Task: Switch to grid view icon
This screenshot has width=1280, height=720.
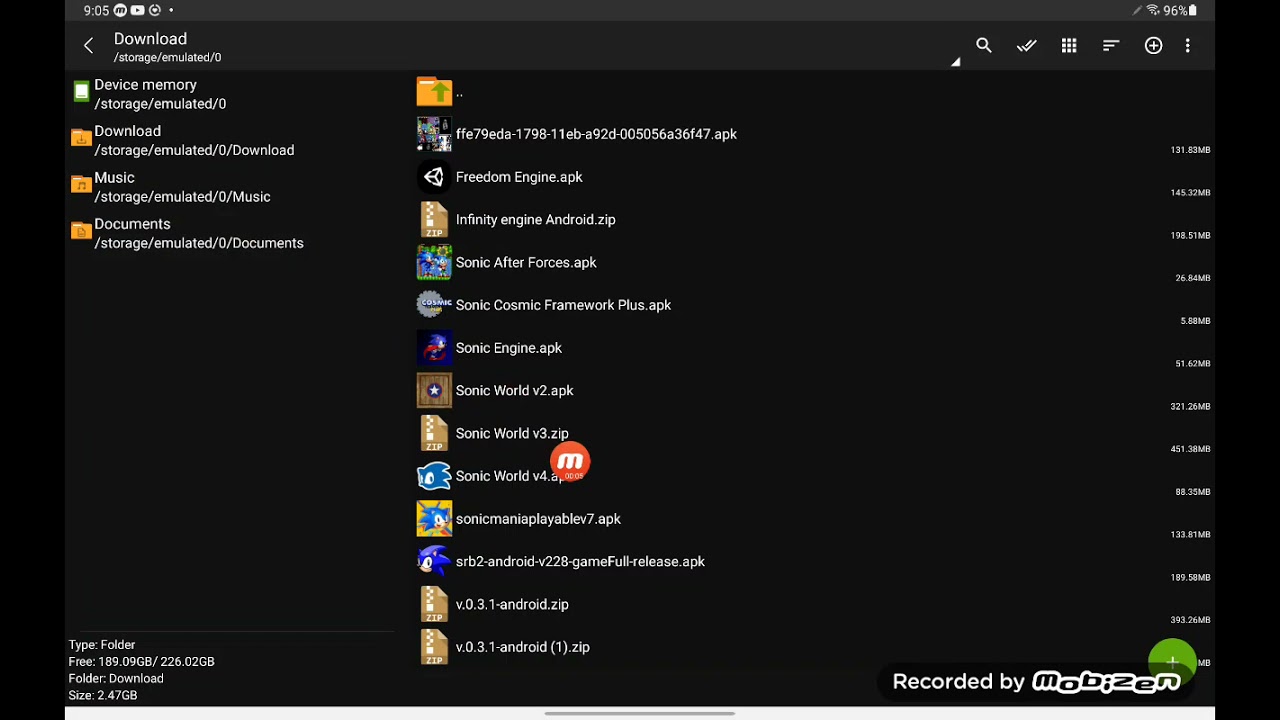Action: tap(1069, 46)
